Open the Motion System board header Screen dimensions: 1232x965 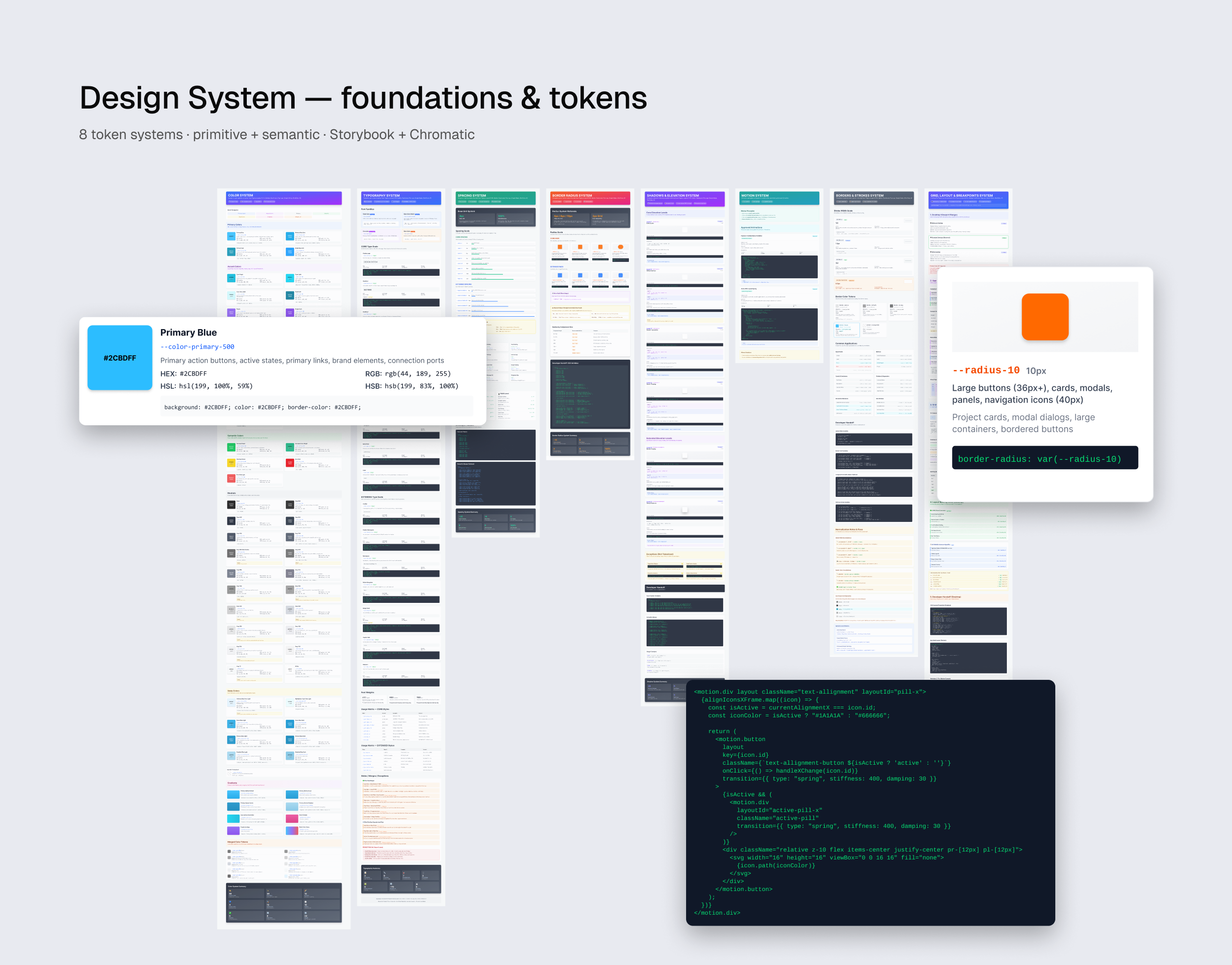coord(779,198)
